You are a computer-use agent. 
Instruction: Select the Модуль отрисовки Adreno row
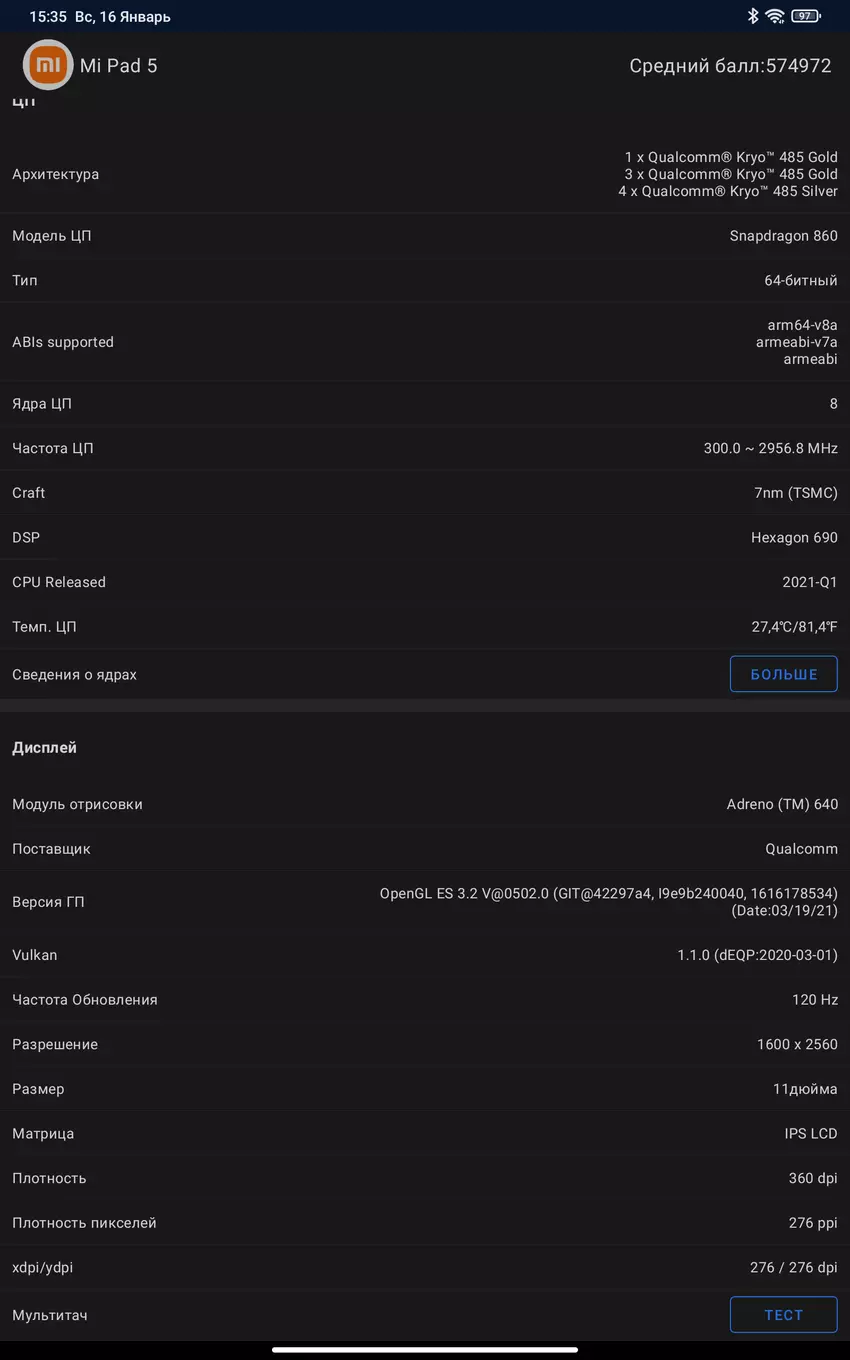(425, 804)
